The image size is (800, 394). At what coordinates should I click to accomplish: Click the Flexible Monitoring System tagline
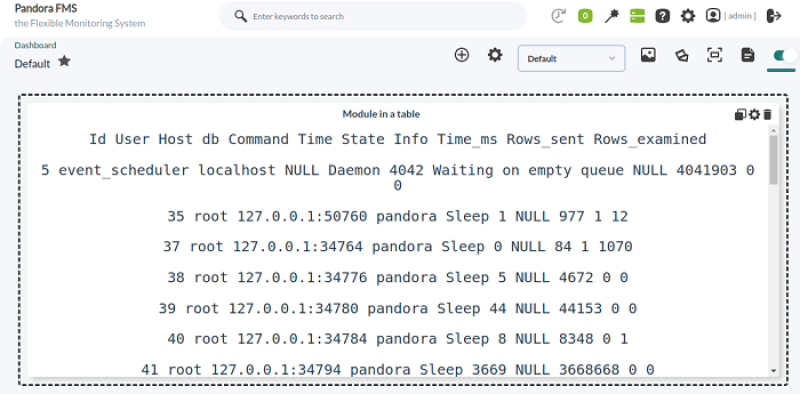(80, 23)
